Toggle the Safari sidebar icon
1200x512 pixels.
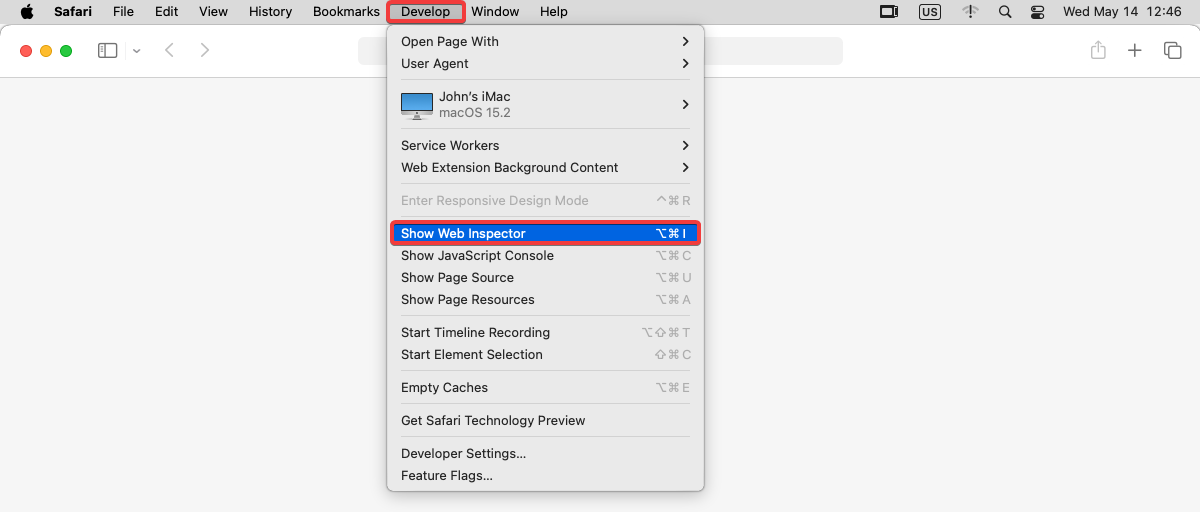108,50
